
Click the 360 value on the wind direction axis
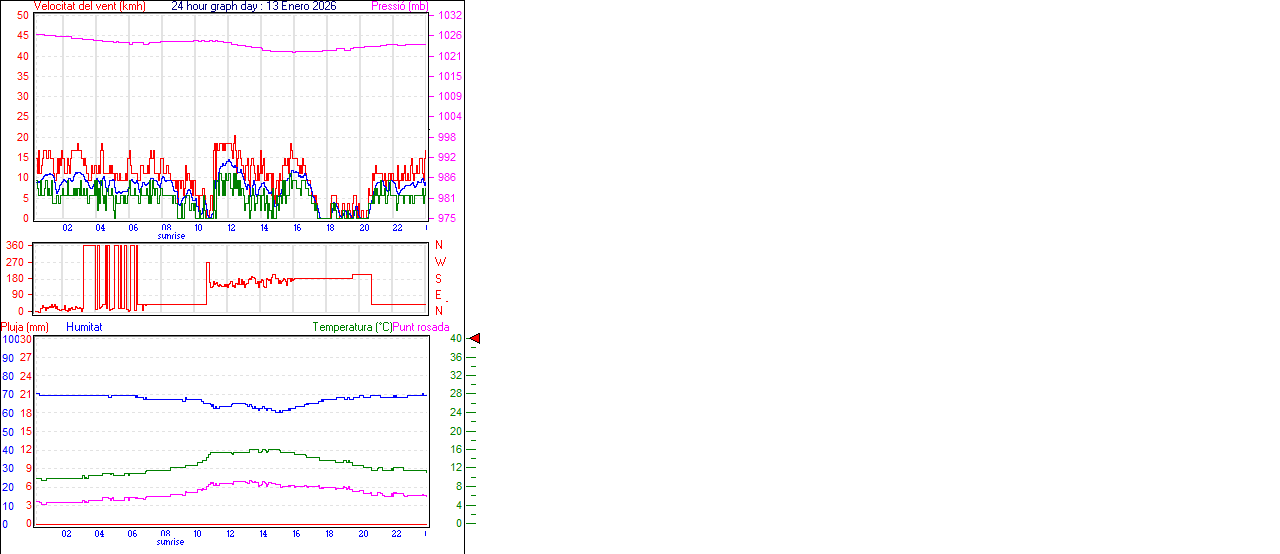(x=15, y=245)
